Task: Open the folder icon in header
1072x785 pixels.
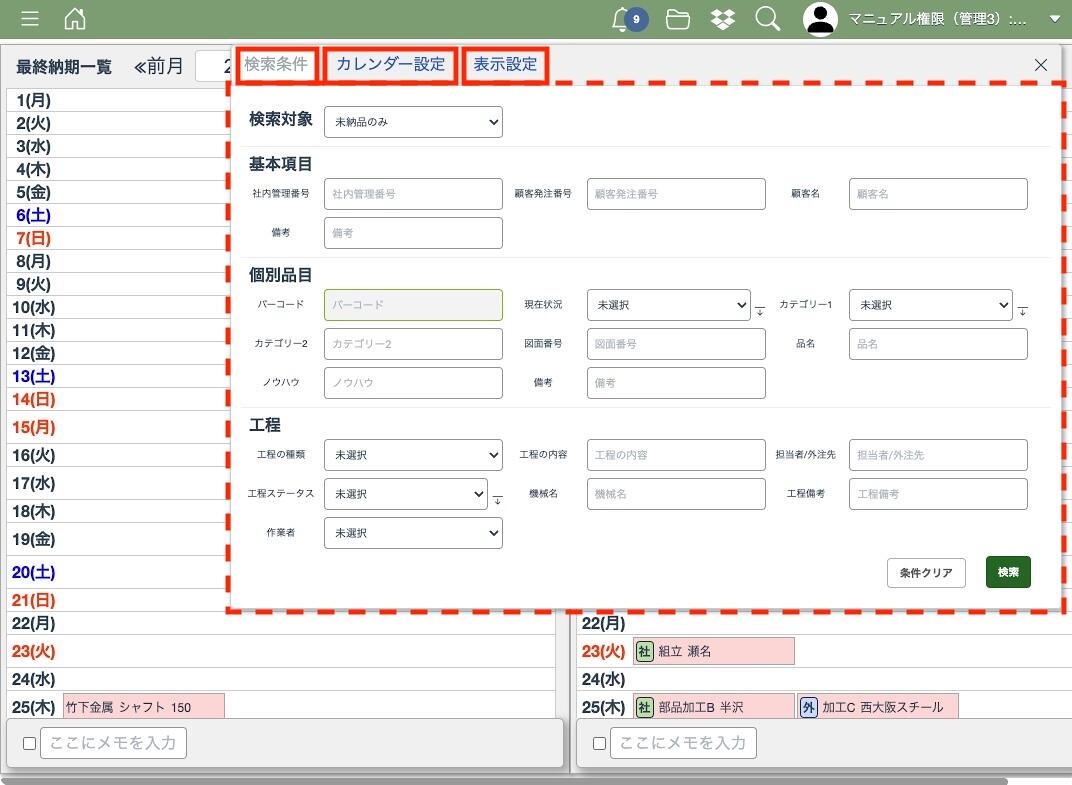Action: tap(678, 19)
